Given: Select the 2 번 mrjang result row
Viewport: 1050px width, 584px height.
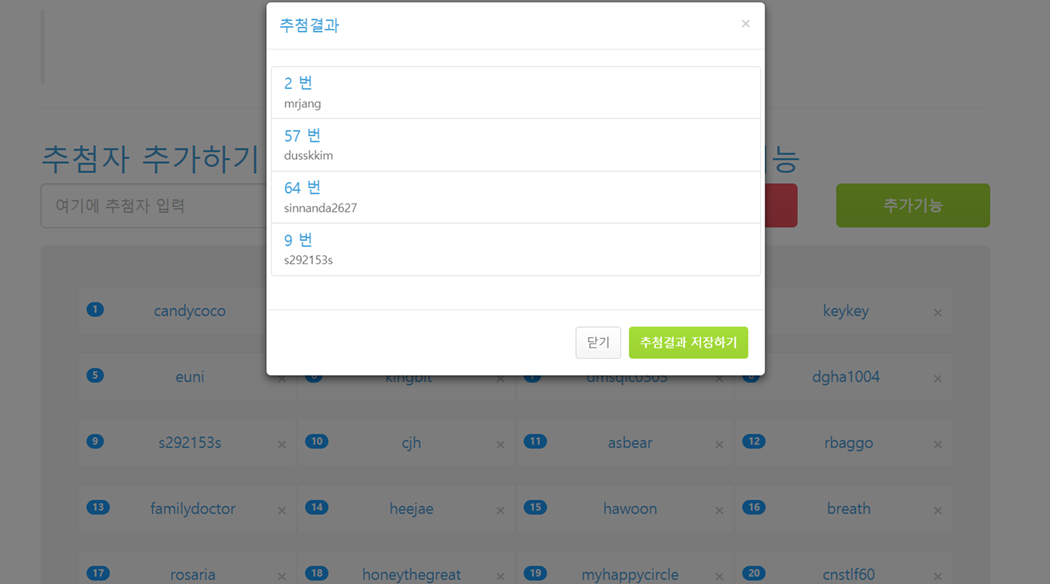Looking at the screenshot, I should [516, 92].
